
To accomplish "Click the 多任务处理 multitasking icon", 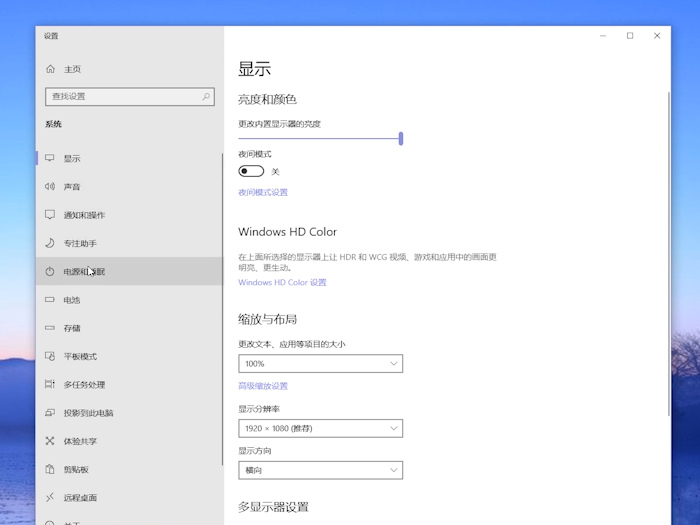I will [x=50, y=384].
